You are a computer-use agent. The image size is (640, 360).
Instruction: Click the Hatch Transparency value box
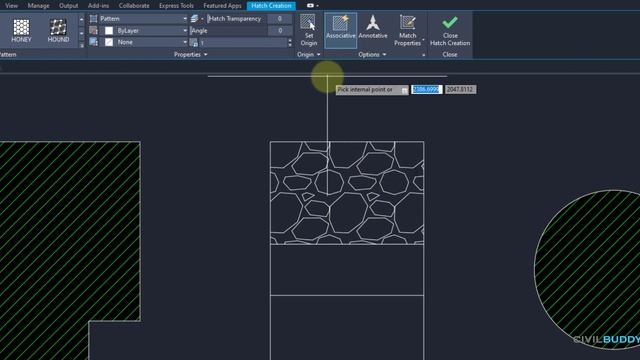pos(280,19)
